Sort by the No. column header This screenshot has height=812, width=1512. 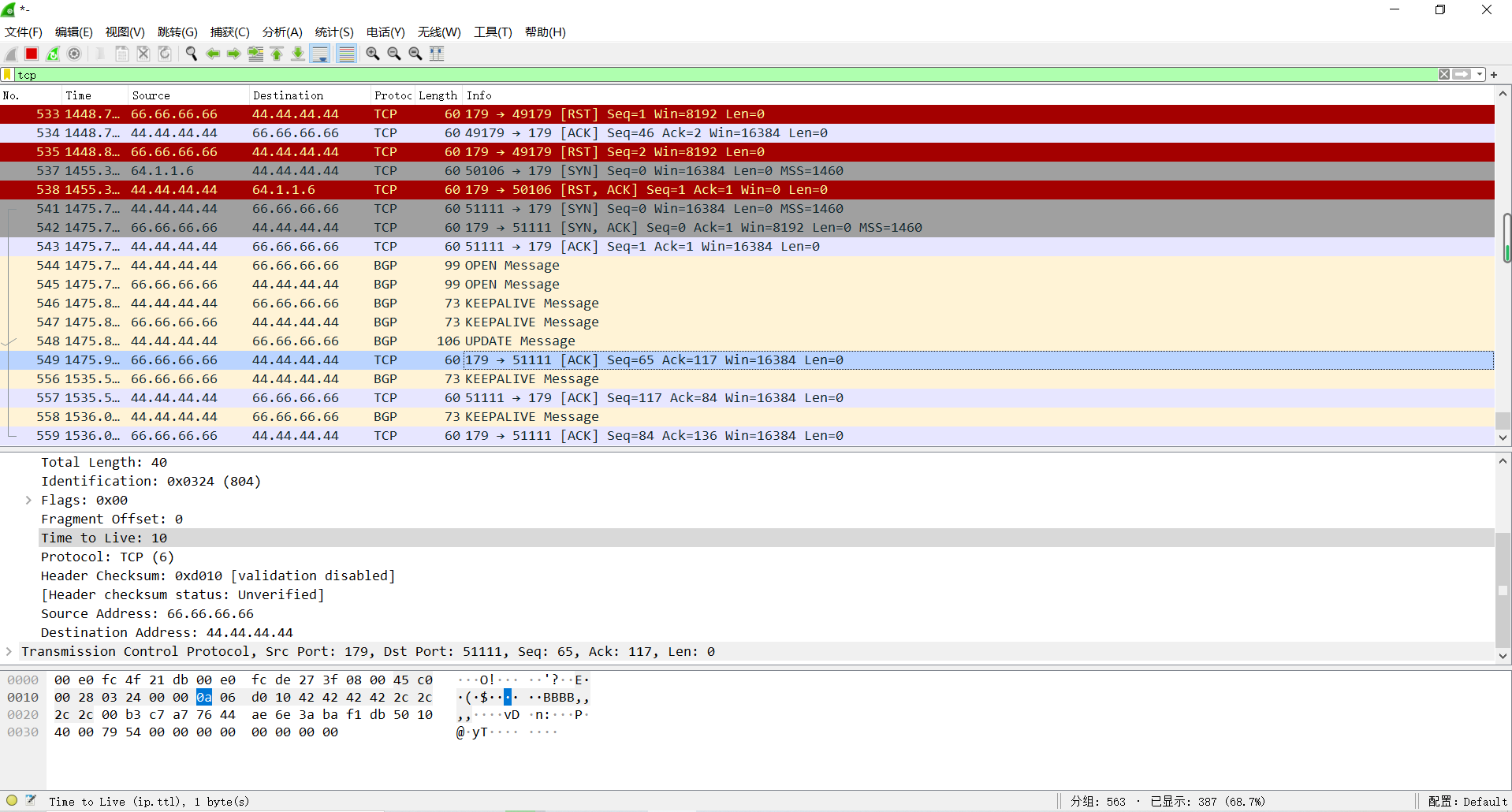tap(32, 95)
